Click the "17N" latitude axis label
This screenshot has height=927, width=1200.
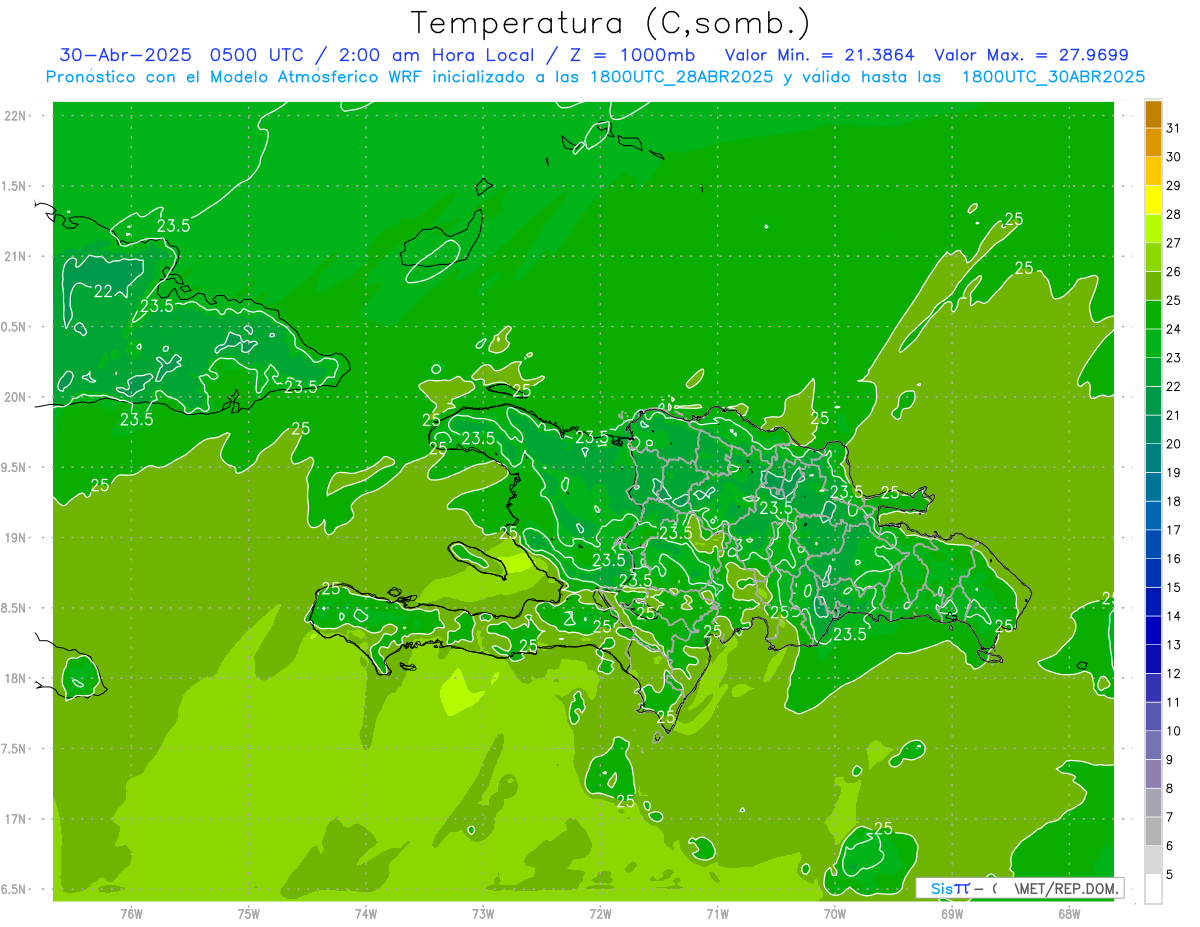(x=17, y=819)
